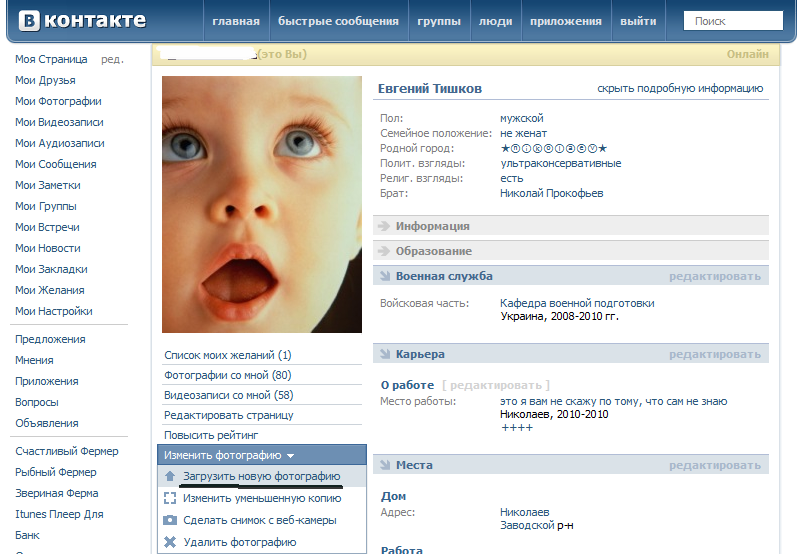Select Изменить уменьшенную копию
The image size is (804, 554).
(x=262, y=498)
